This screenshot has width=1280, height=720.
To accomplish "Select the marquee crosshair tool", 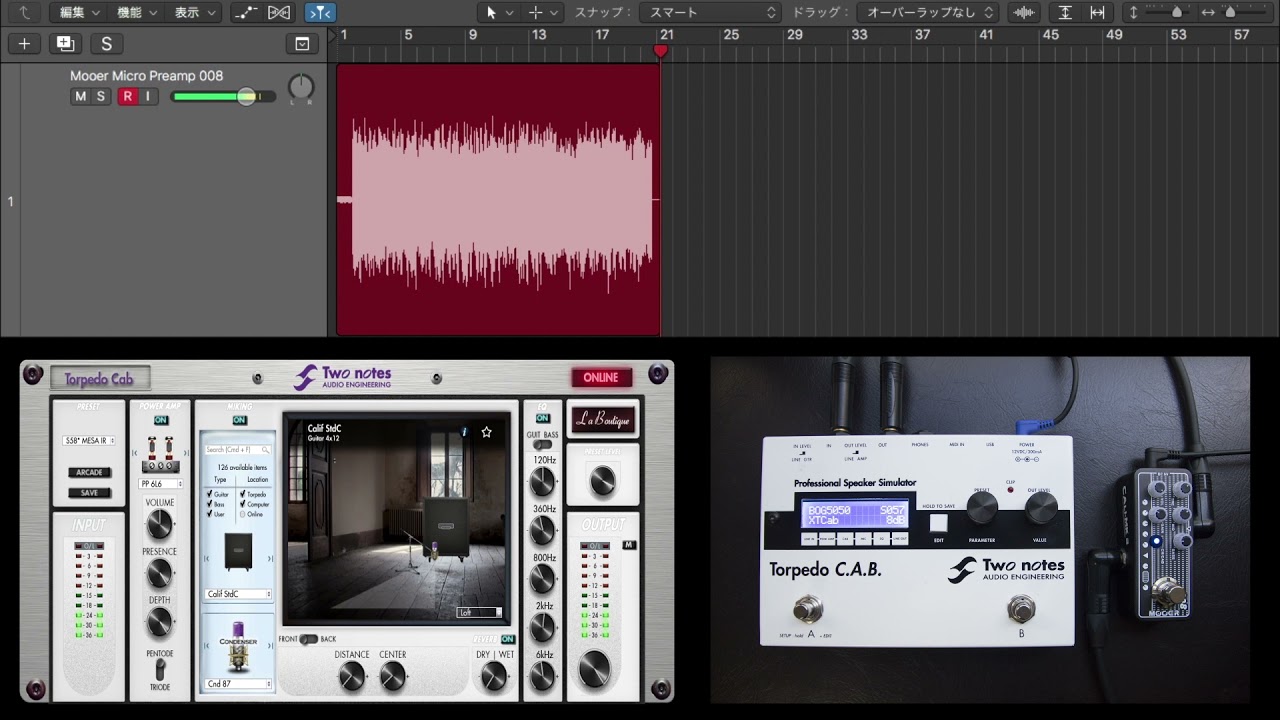I will pyautogui.click(x=535, y=12).
